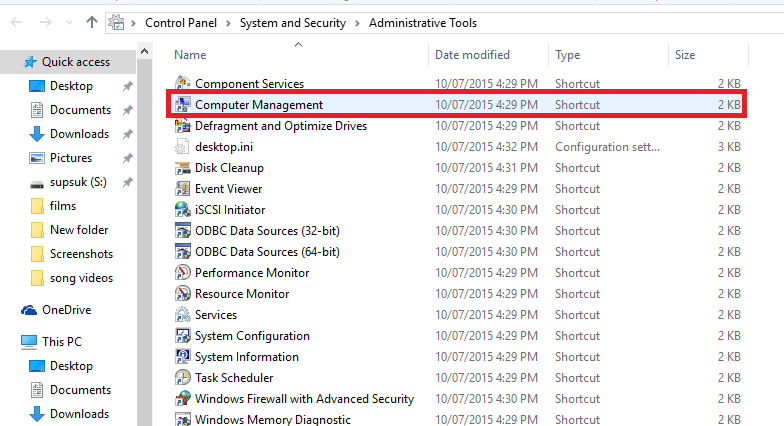Screen dimensions: 784x426
Task: Sort files by Date modified column
Action: [472, 55]
